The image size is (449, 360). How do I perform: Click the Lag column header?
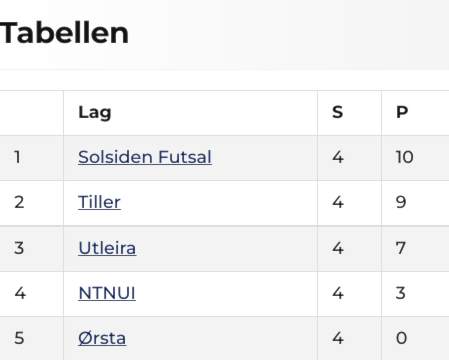95,112
